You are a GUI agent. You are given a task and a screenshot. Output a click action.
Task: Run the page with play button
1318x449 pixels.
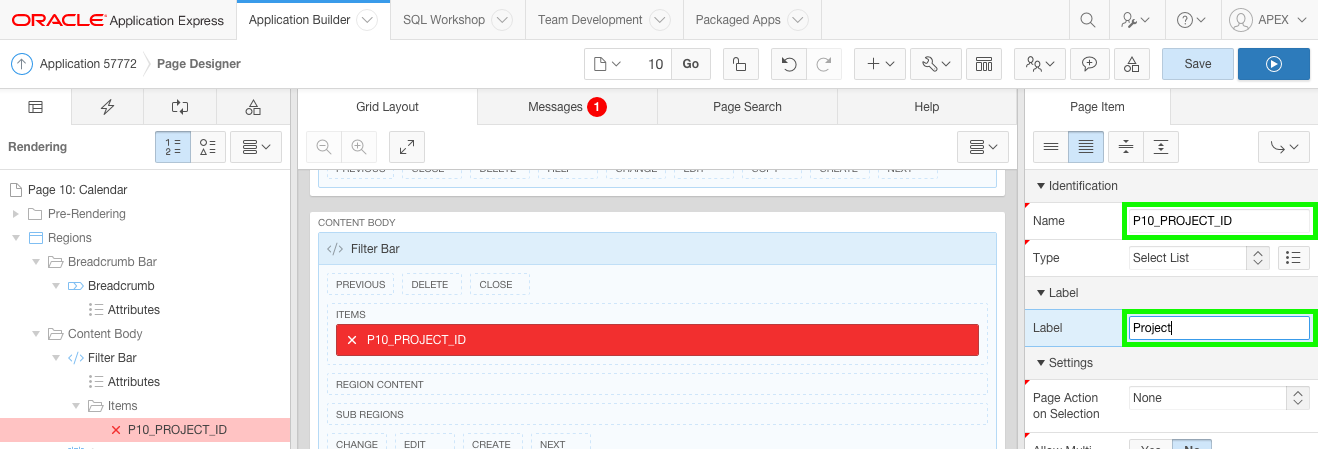(x=1273, y=64)
